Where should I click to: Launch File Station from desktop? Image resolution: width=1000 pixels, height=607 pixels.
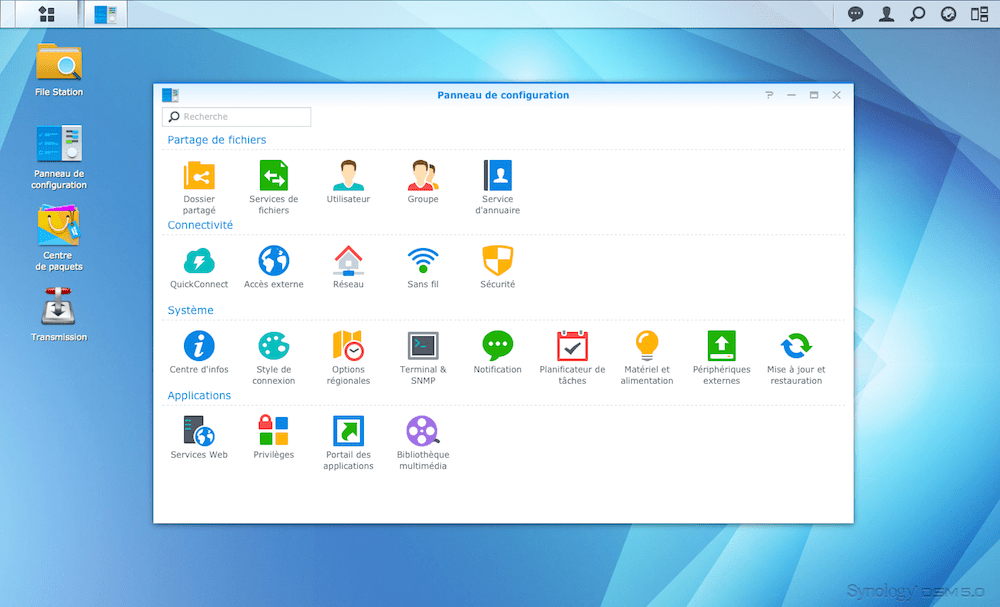click(59, 70)
